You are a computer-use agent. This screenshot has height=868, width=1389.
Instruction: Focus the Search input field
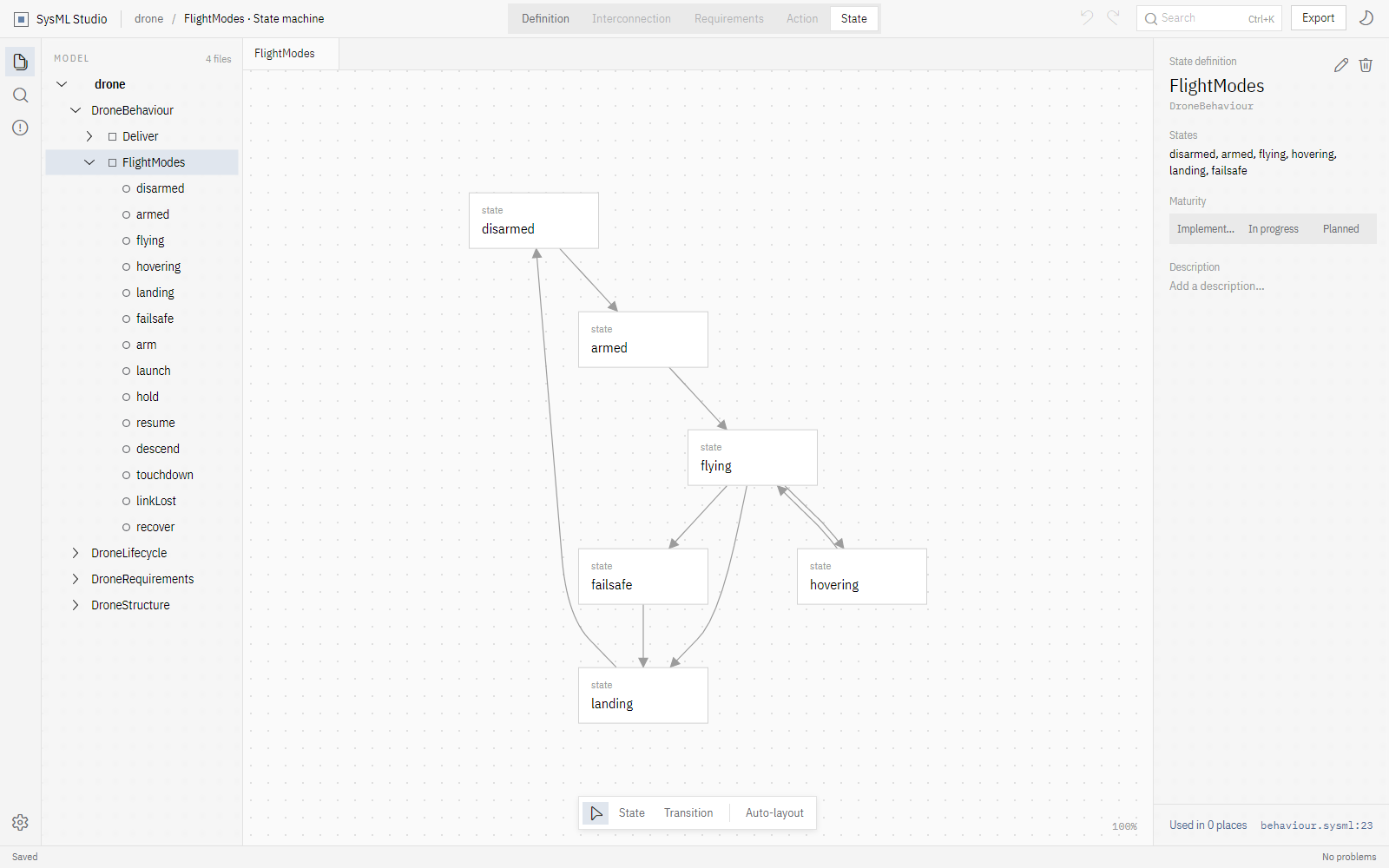pos(1209,18)
